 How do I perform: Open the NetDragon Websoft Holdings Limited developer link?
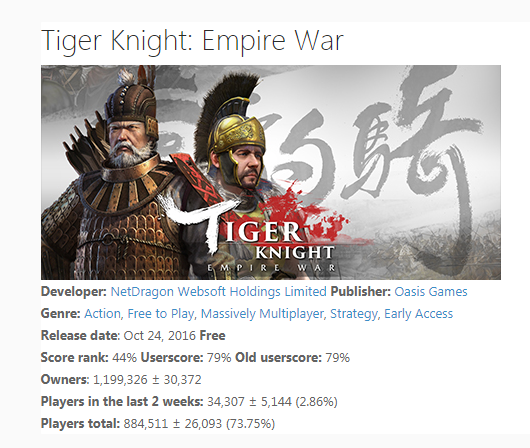(x=218, y=291)
